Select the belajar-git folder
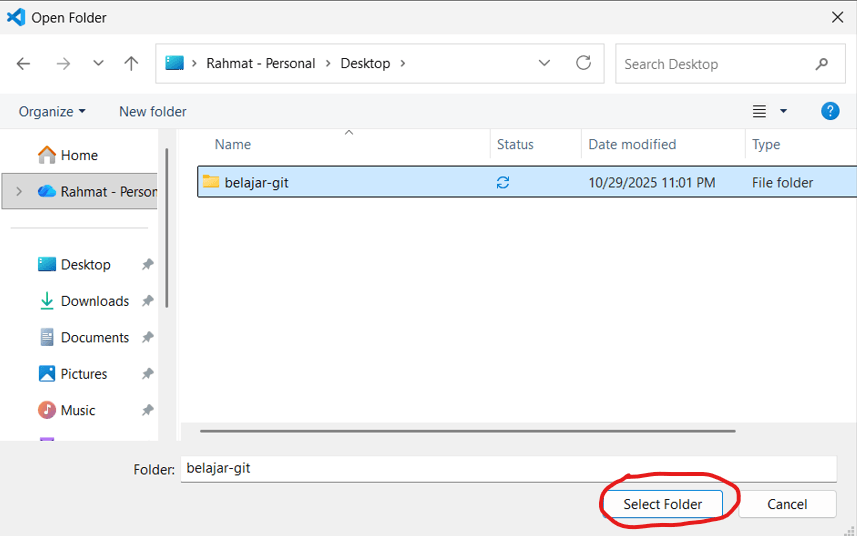857x536 pixels. coord(527,182)
